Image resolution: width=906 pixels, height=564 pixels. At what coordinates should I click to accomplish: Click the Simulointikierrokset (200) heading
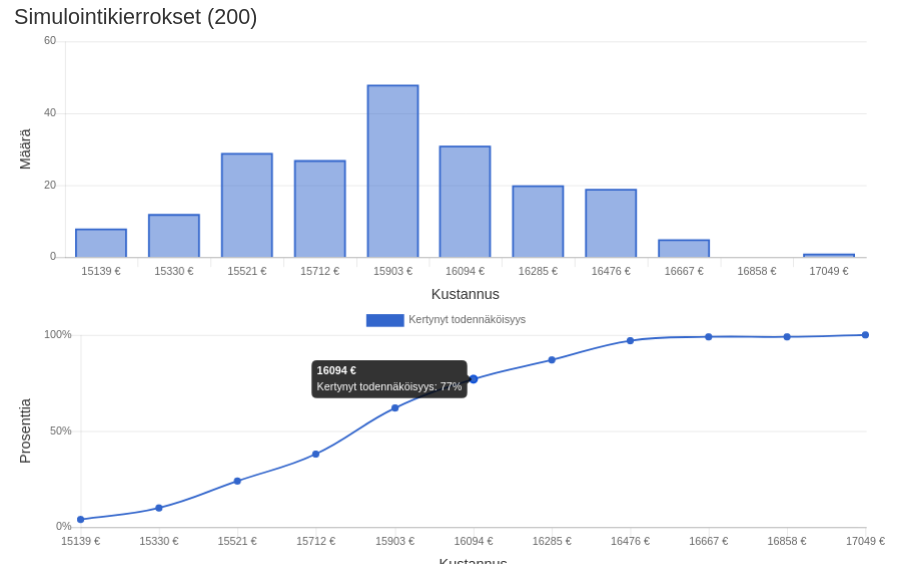(136, 17)
